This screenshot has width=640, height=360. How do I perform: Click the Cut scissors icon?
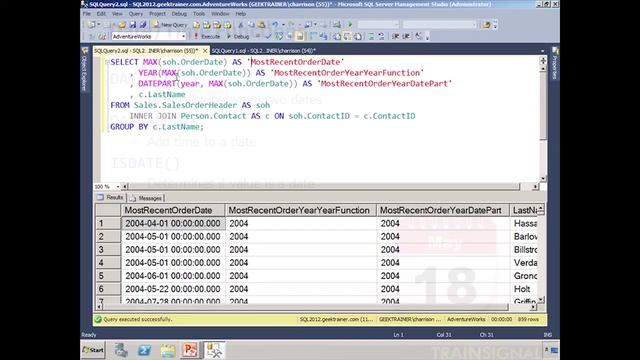[241, 25]
